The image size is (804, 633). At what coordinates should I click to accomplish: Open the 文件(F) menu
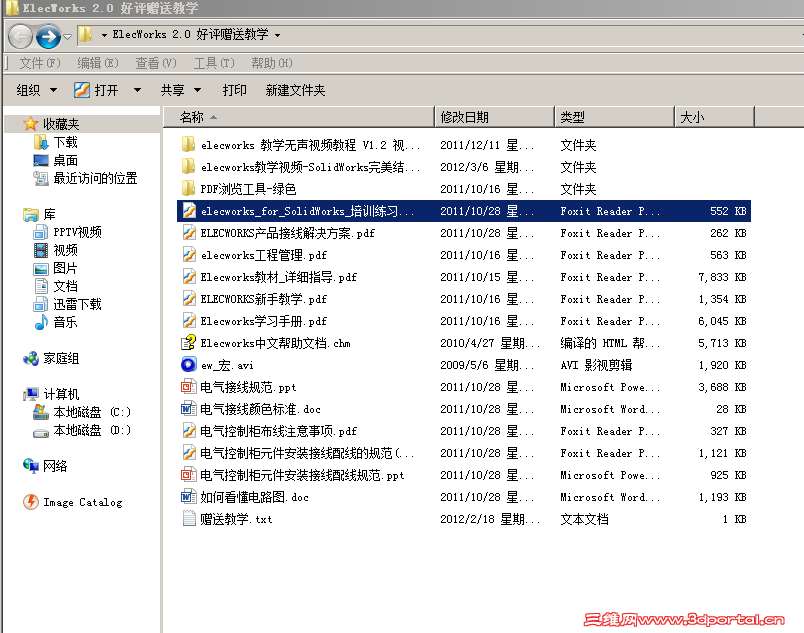pyautogui.click(x=40, y=63)
